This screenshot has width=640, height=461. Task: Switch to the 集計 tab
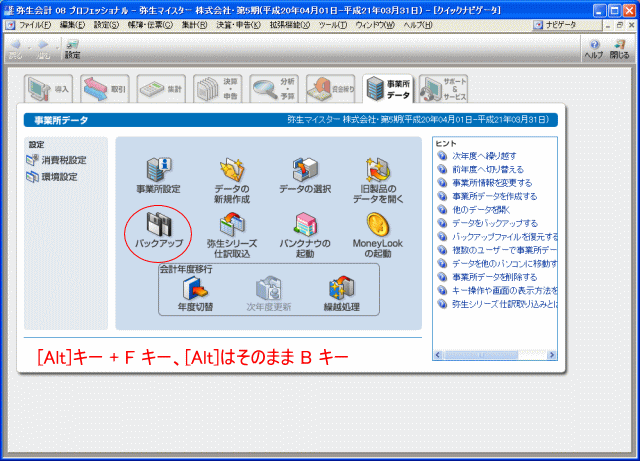coord(161,89)
